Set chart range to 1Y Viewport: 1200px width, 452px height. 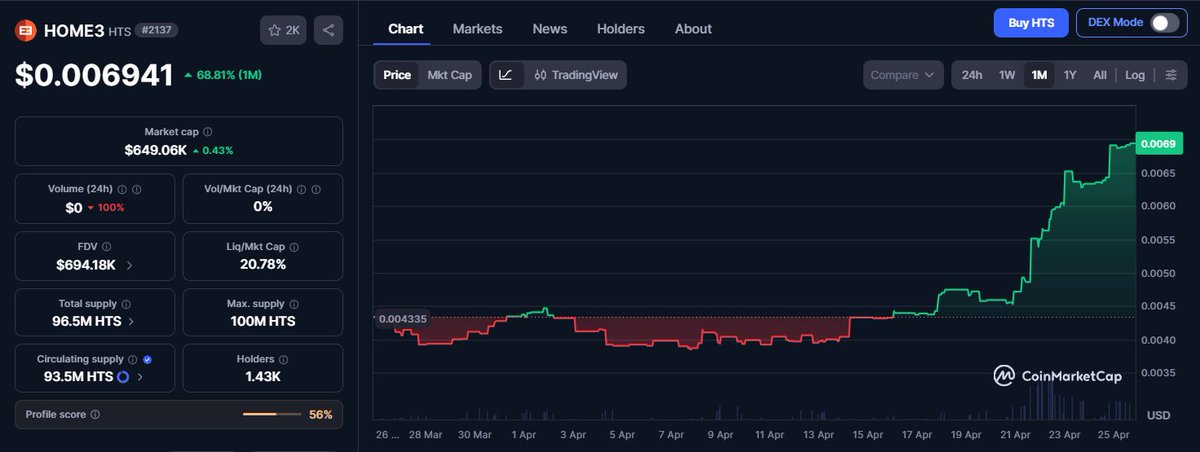coord(1070,75)
